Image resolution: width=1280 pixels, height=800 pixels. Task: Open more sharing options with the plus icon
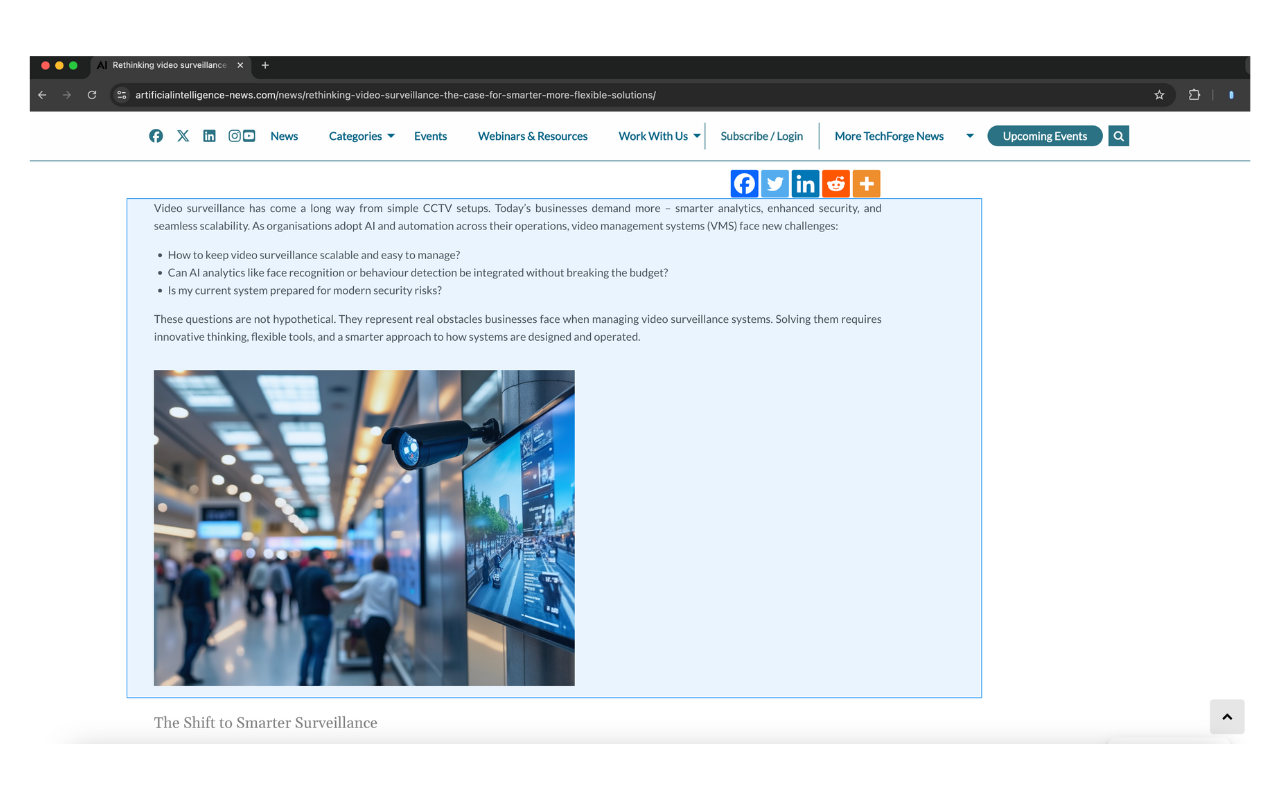(866, 183)
